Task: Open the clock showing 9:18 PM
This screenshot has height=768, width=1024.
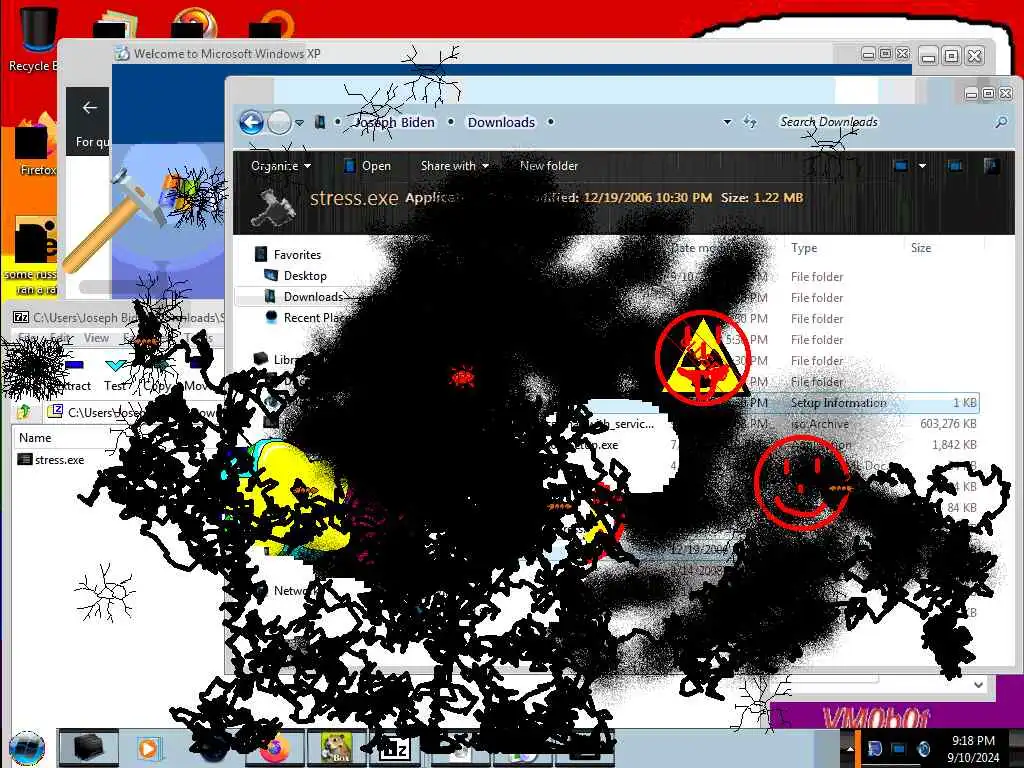Action: [973, 749]
